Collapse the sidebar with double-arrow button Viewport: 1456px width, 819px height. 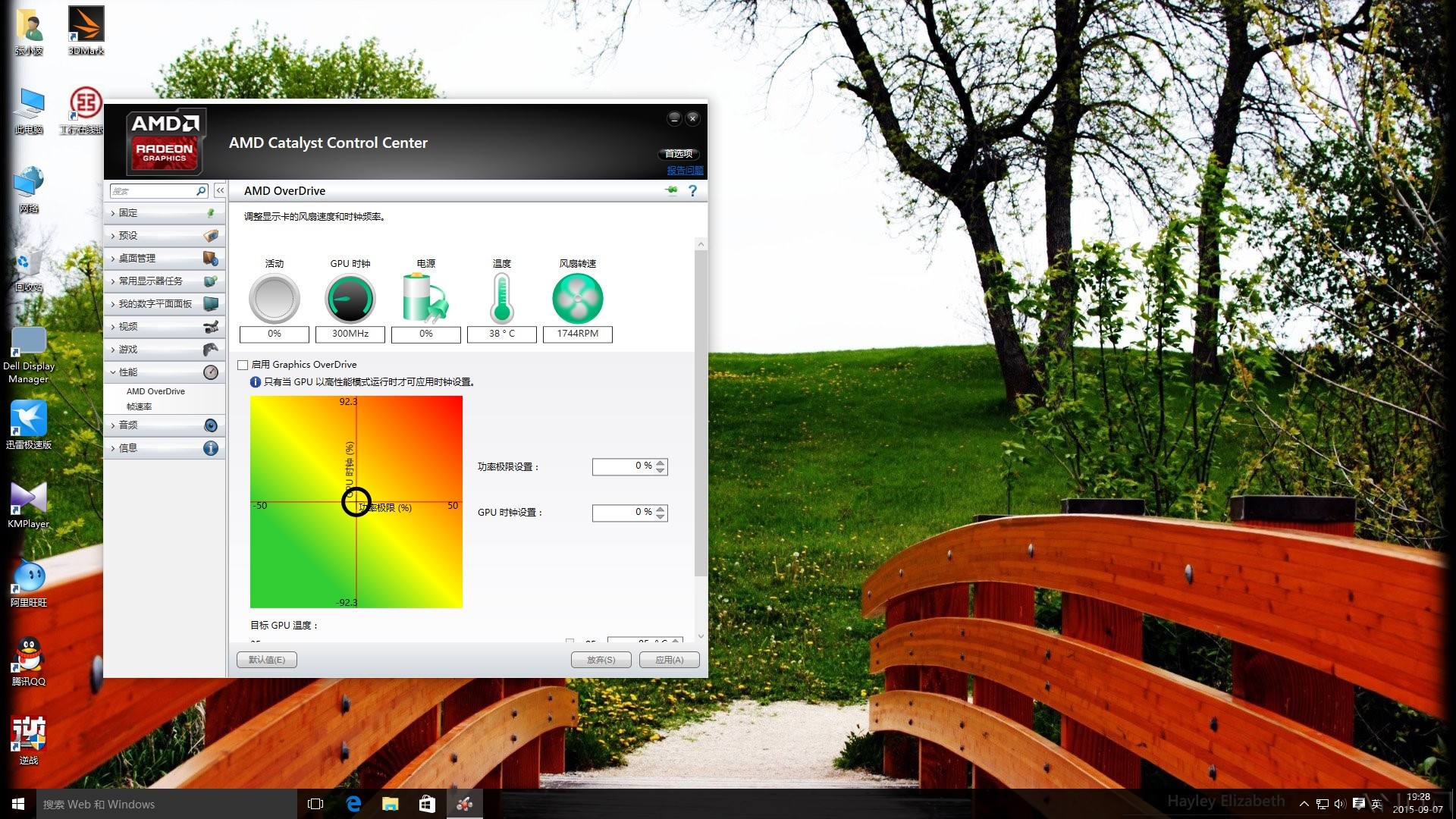220,190
